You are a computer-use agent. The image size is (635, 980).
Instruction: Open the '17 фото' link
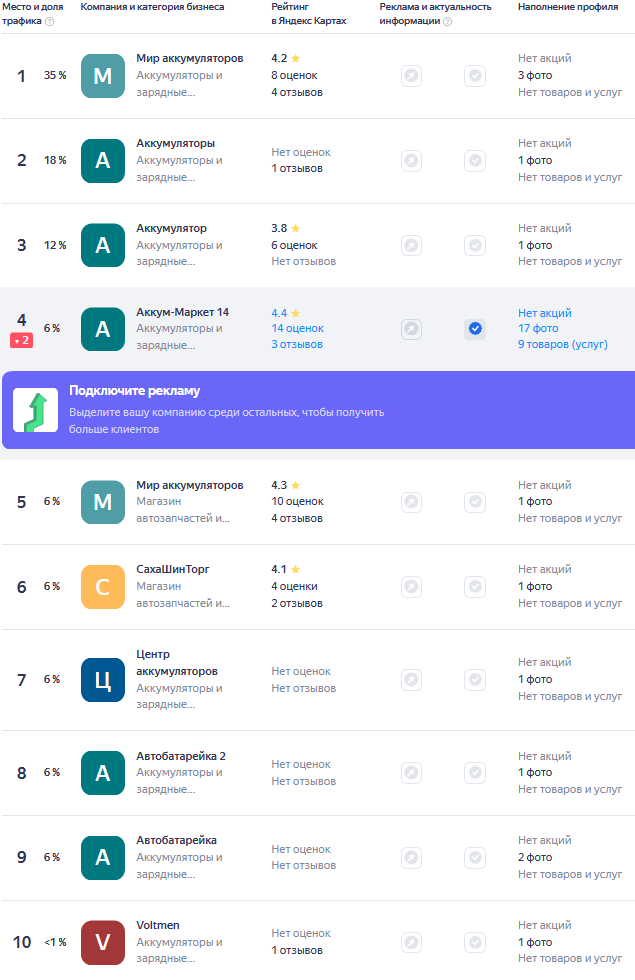pyautogui.click(x=538, y=329)
